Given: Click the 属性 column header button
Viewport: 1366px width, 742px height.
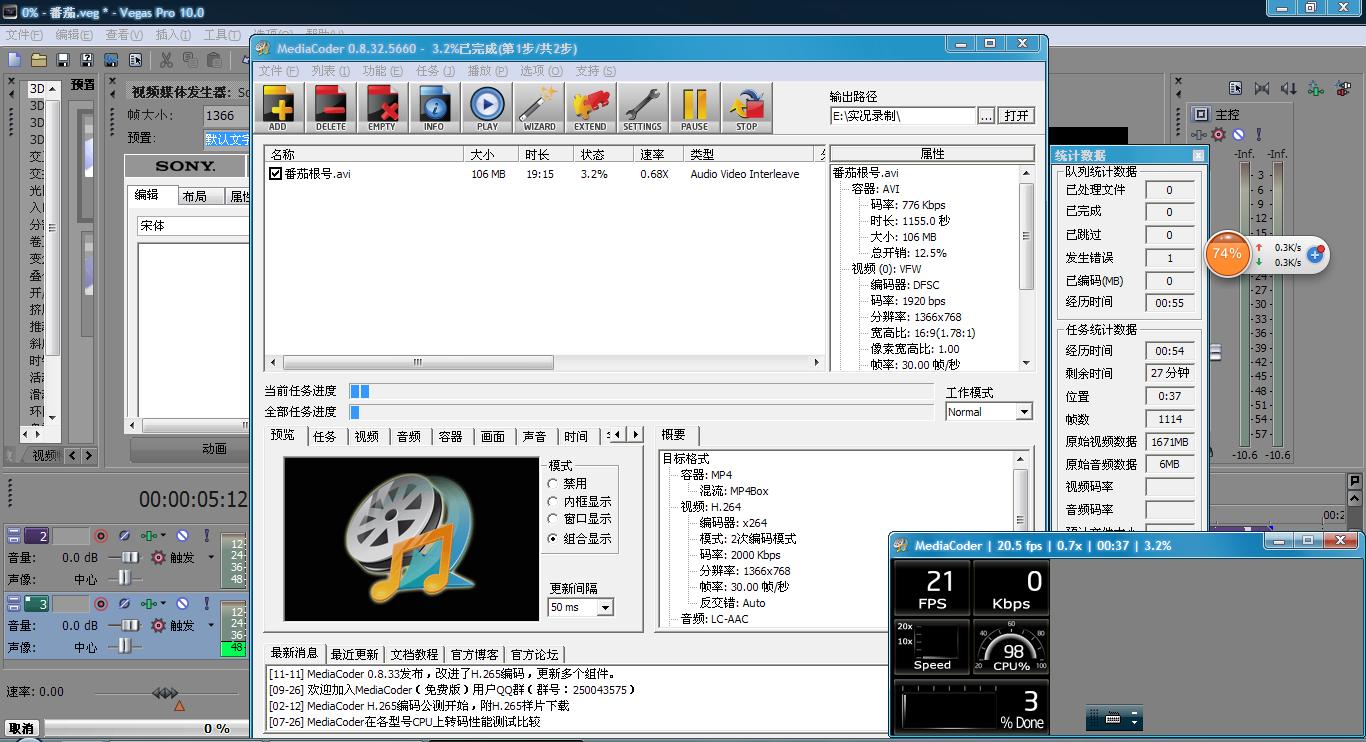Looking at the screenshot, I should 932,153.
